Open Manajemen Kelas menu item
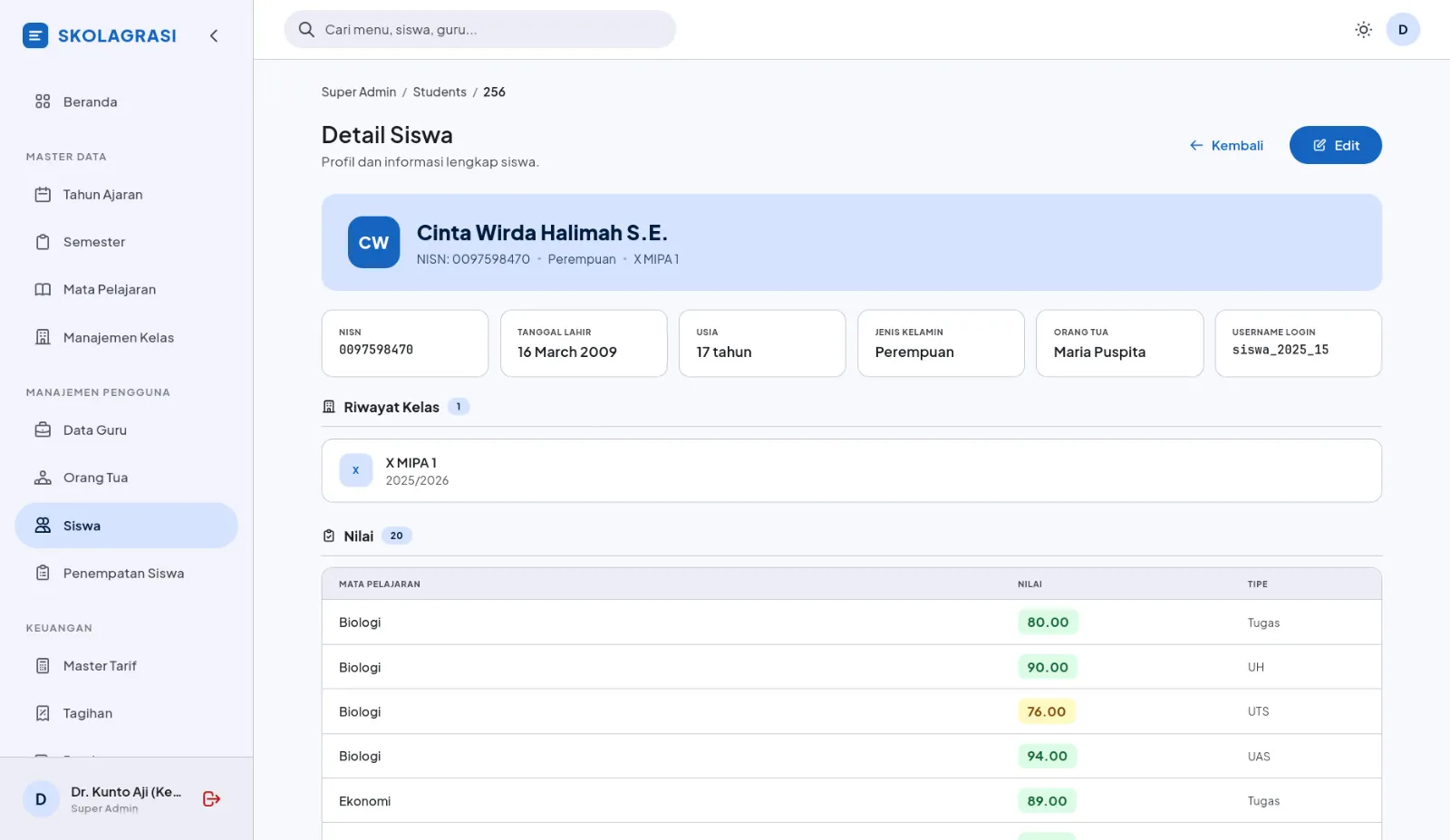 coord(126,337)
